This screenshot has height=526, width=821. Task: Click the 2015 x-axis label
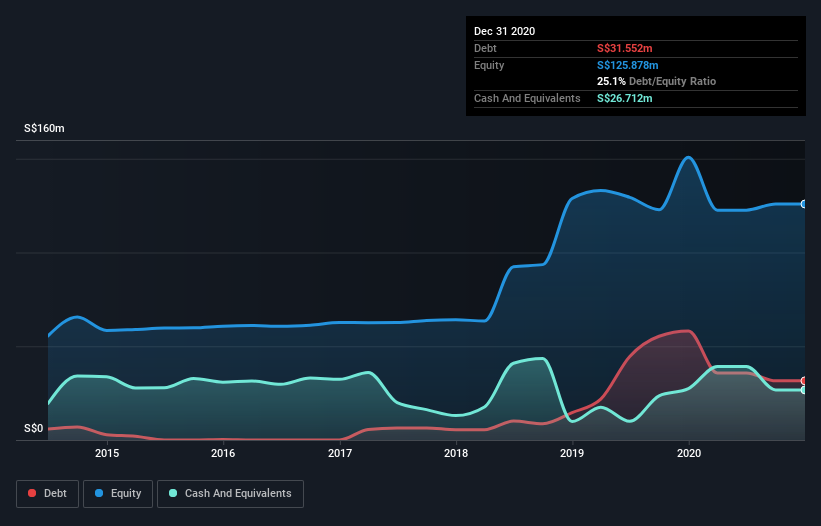point(107,453)
